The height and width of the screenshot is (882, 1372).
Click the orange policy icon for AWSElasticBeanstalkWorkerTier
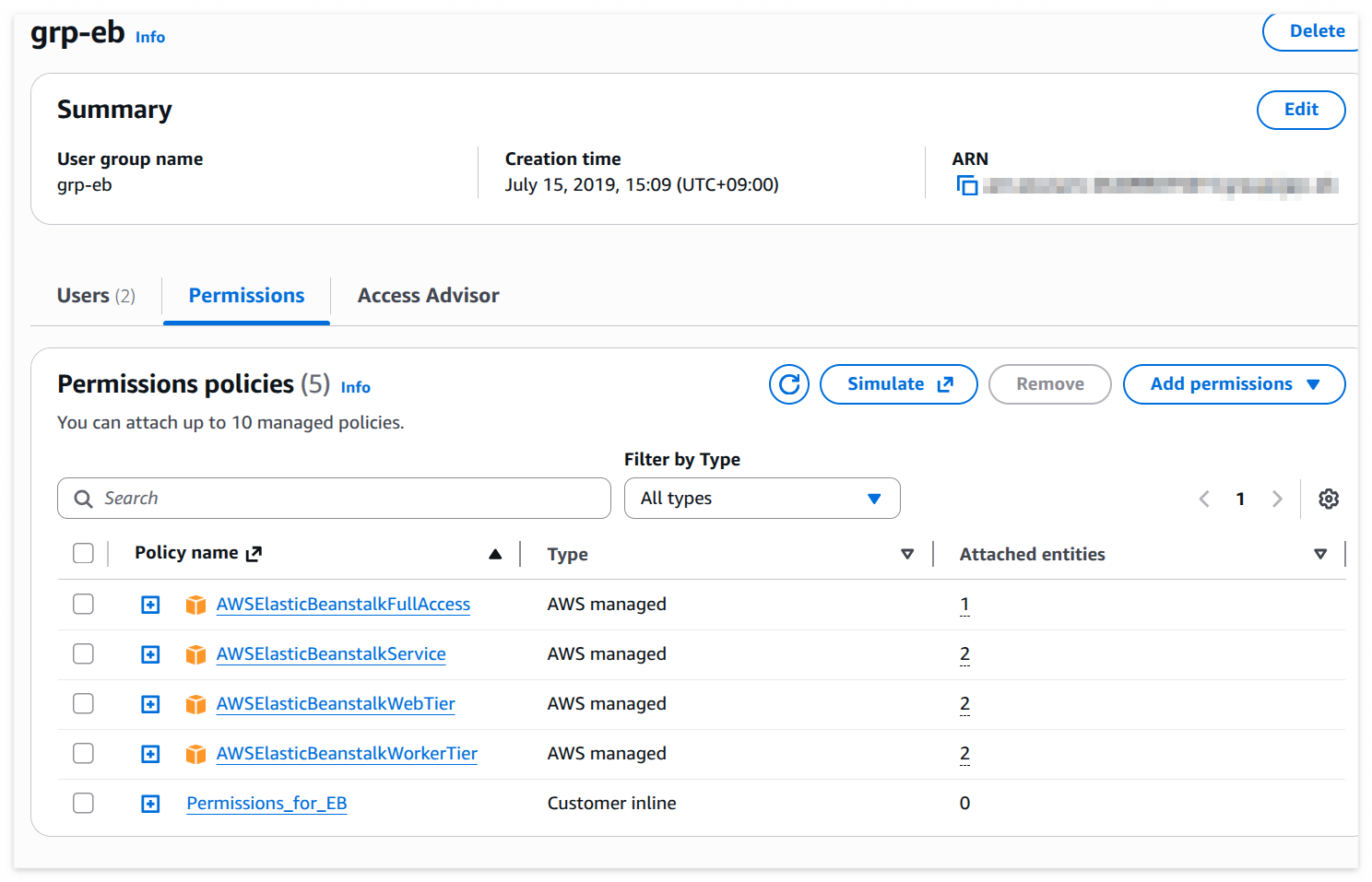click(x=195, y=754)
